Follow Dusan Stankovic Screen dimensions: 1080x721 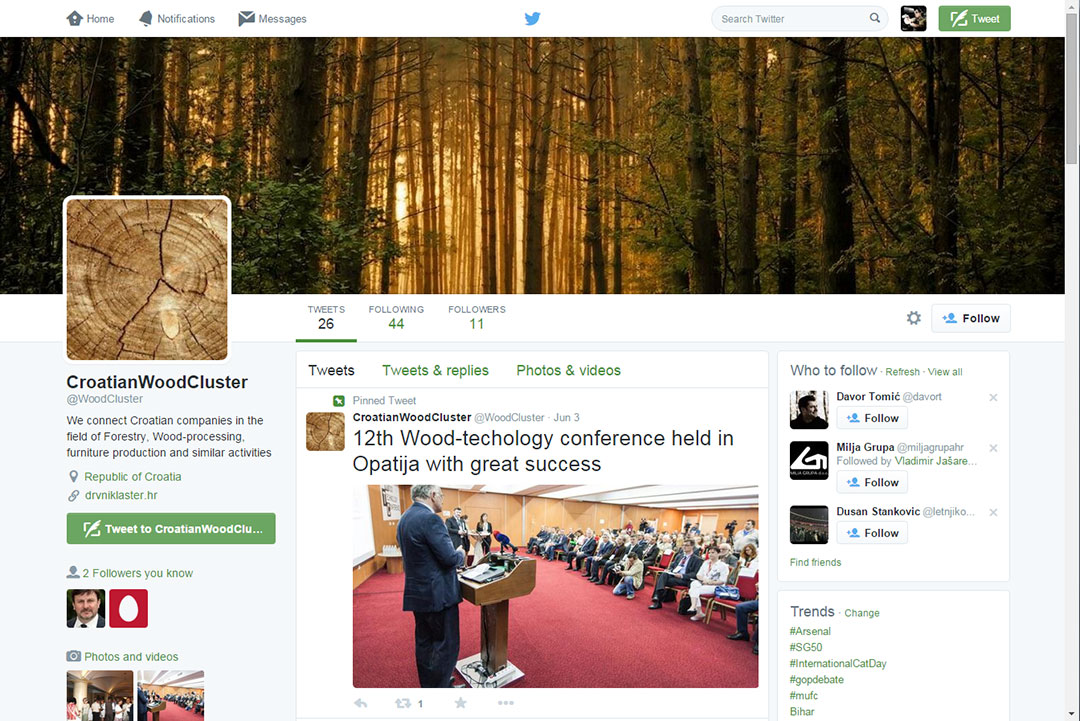tap(872, 533)
